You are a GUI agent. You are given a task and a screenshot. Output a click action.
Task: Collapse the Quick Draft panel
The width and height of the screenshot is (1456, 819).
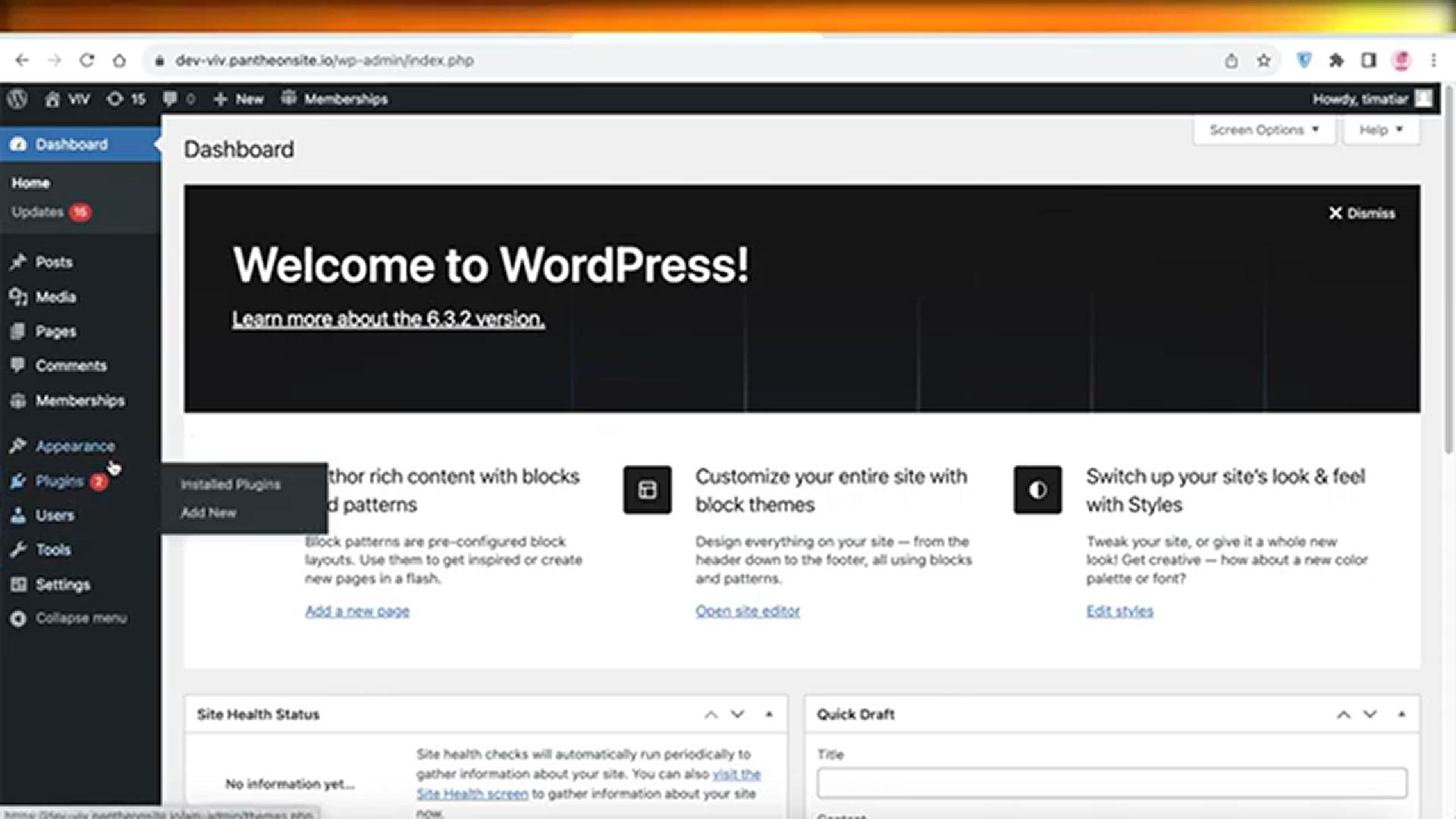click(x=1401, y=714)
